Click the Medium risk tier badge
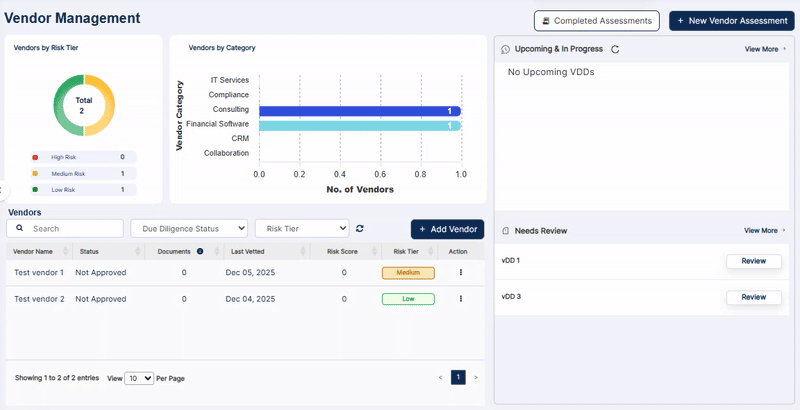 click(408, 273)
